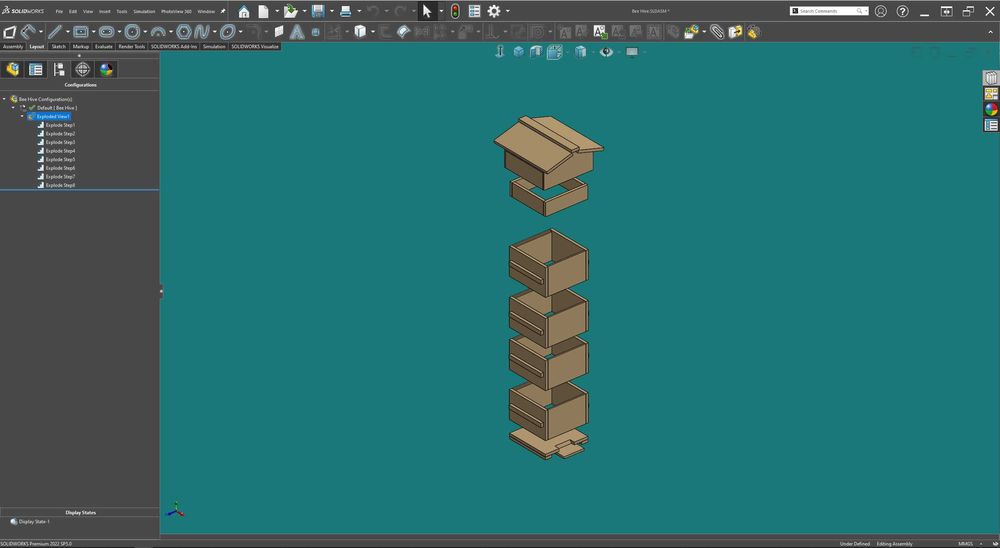Toggle the Hide/Show Items eye icon
Viewport: 1000px width, 548px height.
point(606,52)
